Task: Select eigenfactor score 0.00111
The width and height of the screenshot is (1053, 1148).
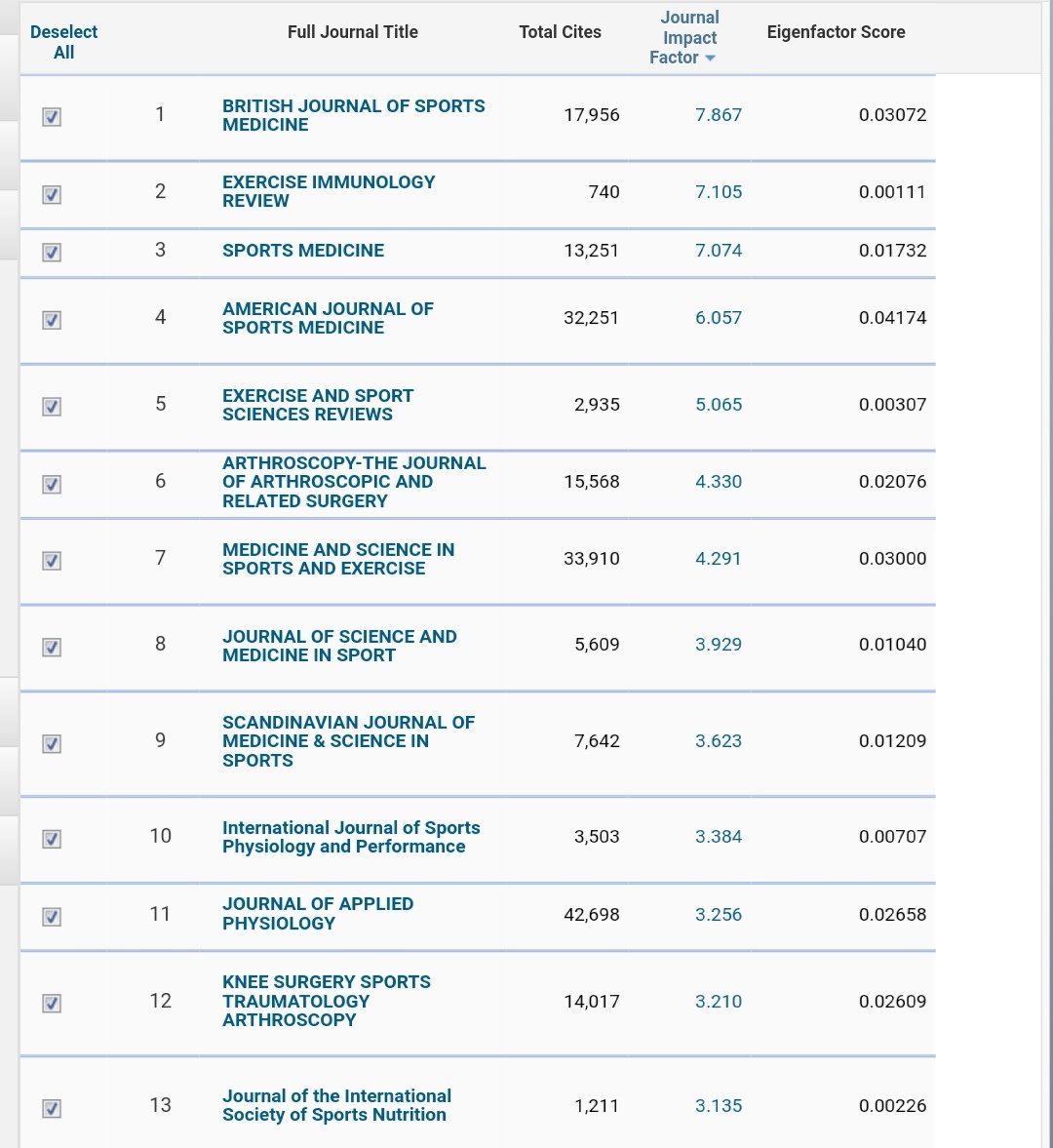Action: tap(893, 192)
